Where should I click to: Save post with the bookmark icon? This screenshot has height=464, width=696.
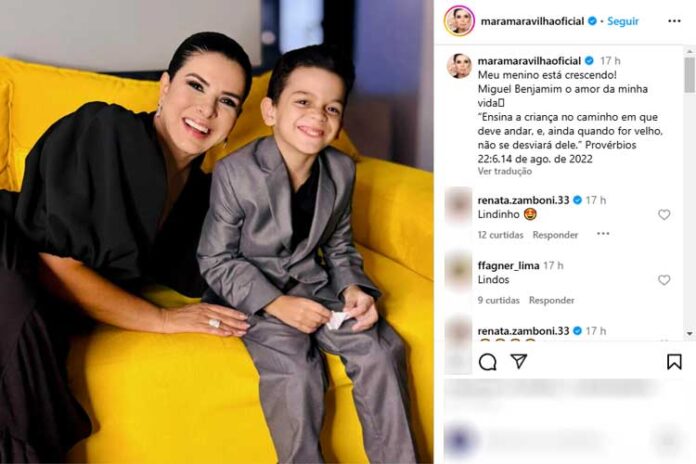pos(674,361)
